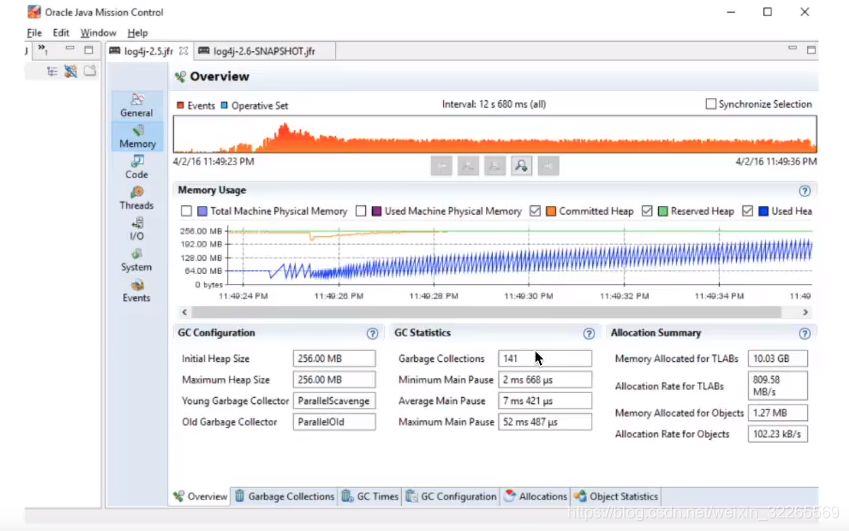Screen dimensions: 849x531
Task: Click the Maximum Heap Size field
Action: pyautogui.click(x=334, y=379)
